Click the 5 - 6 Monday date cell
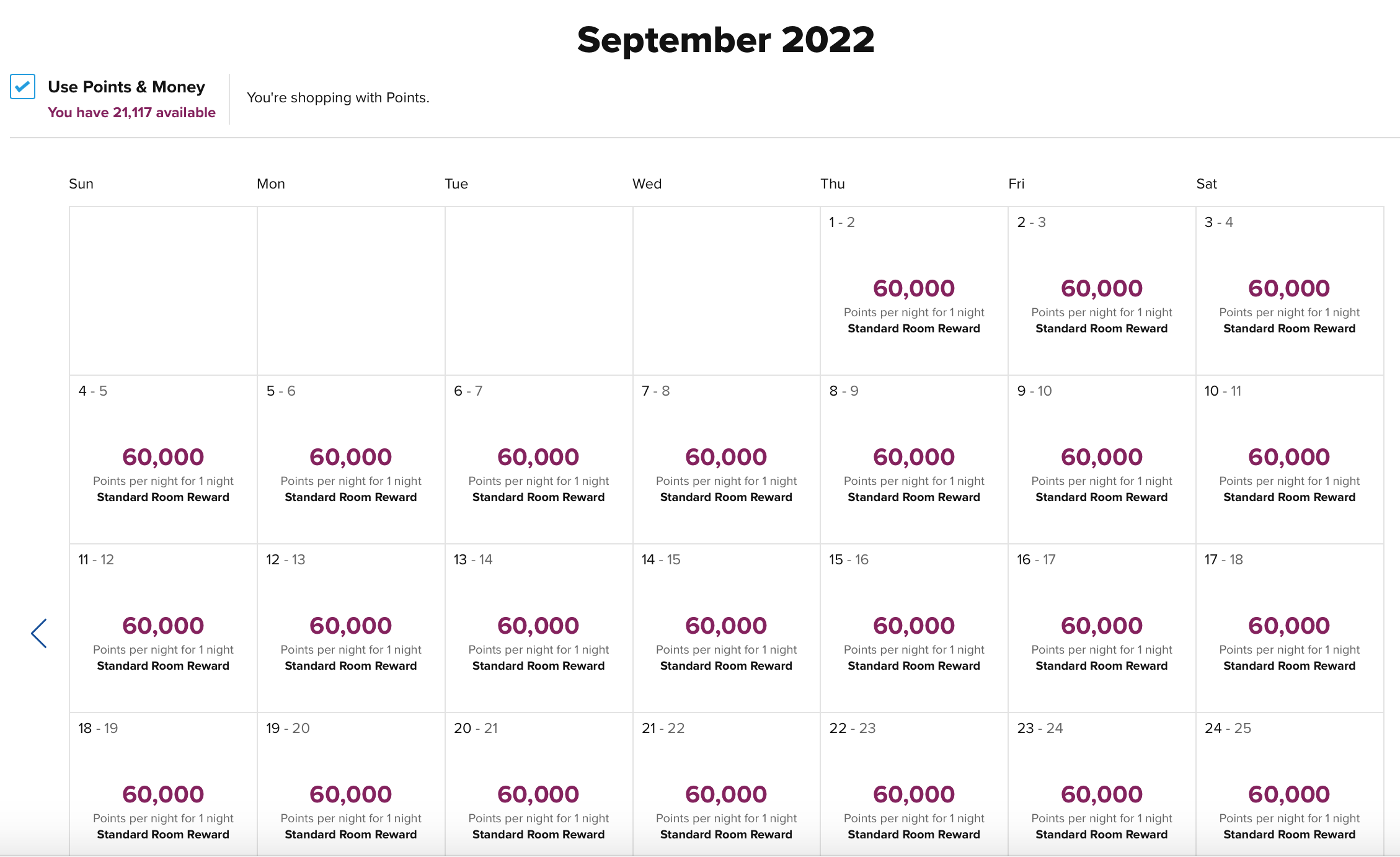 pos(351,460)
